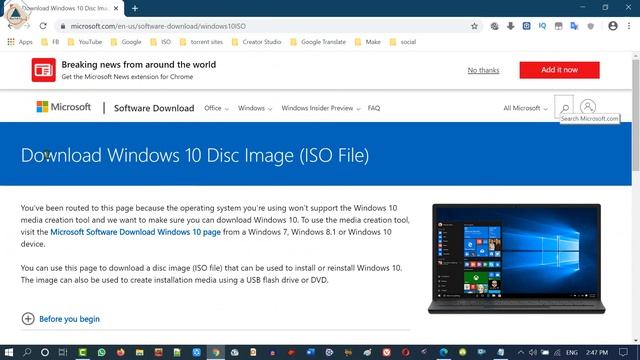The image size is (640, 360).
Task: Close the Download Windows 10 tab
Action: point(116,8)
